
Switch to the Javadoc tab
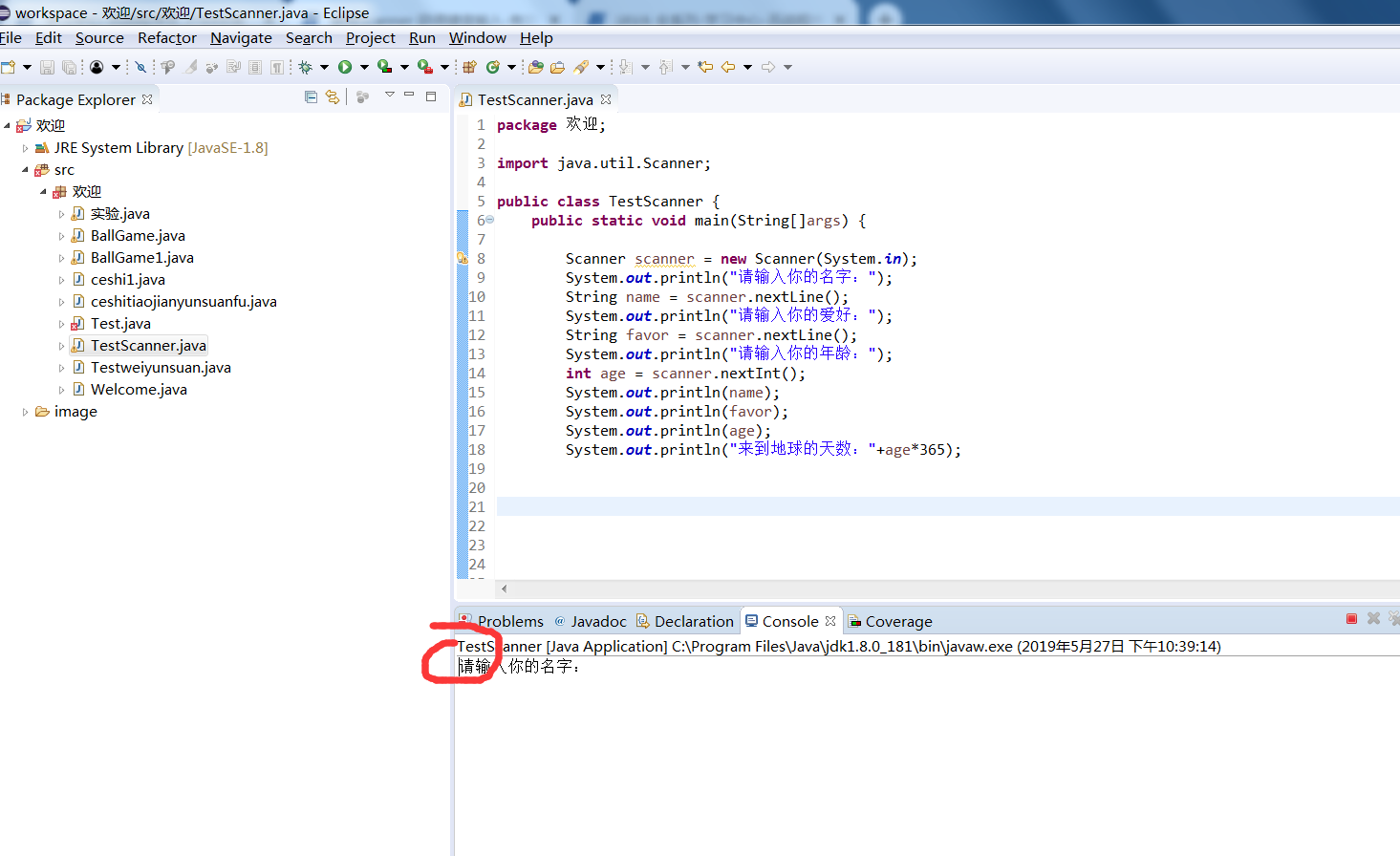click(590, 621)
